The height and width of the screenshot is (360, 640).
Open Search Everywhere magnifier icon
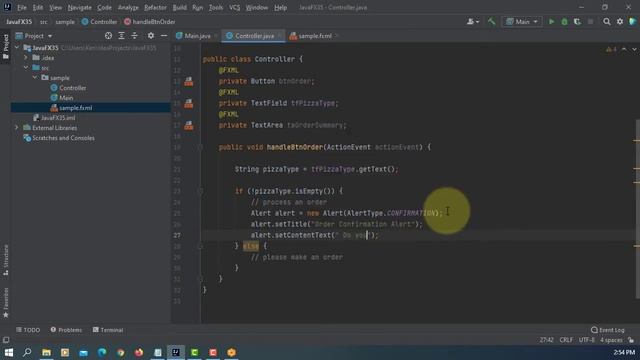[x=607, y=22]
